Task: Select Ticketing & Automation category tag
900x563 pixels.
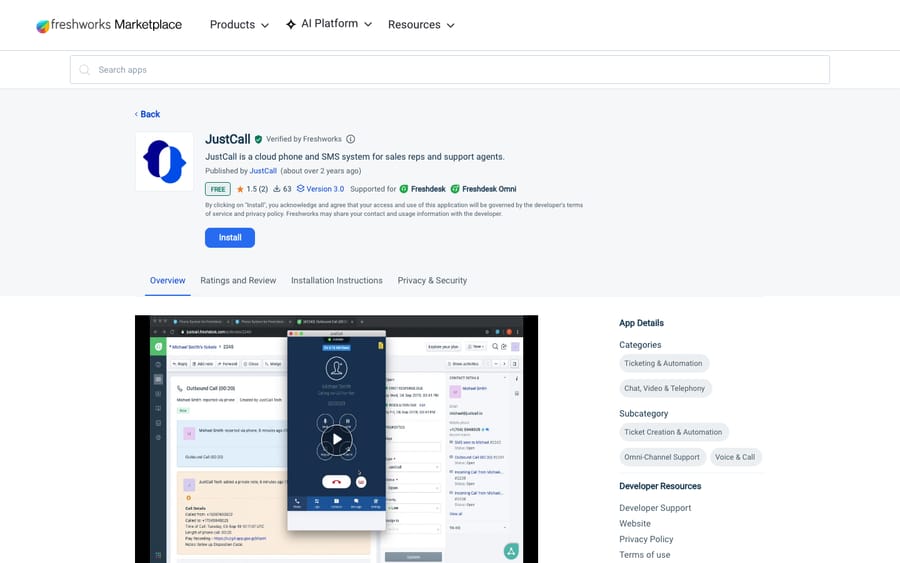Action: (x=664, y=363)
